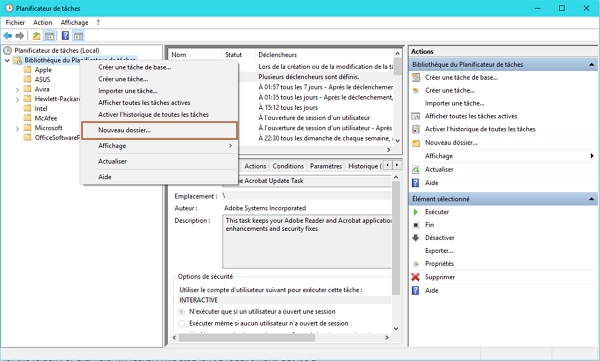The width and height of the screenshot is (600, 361).
Task: Toggle the console tree pane toolbar icon
Action: [49, 36]
